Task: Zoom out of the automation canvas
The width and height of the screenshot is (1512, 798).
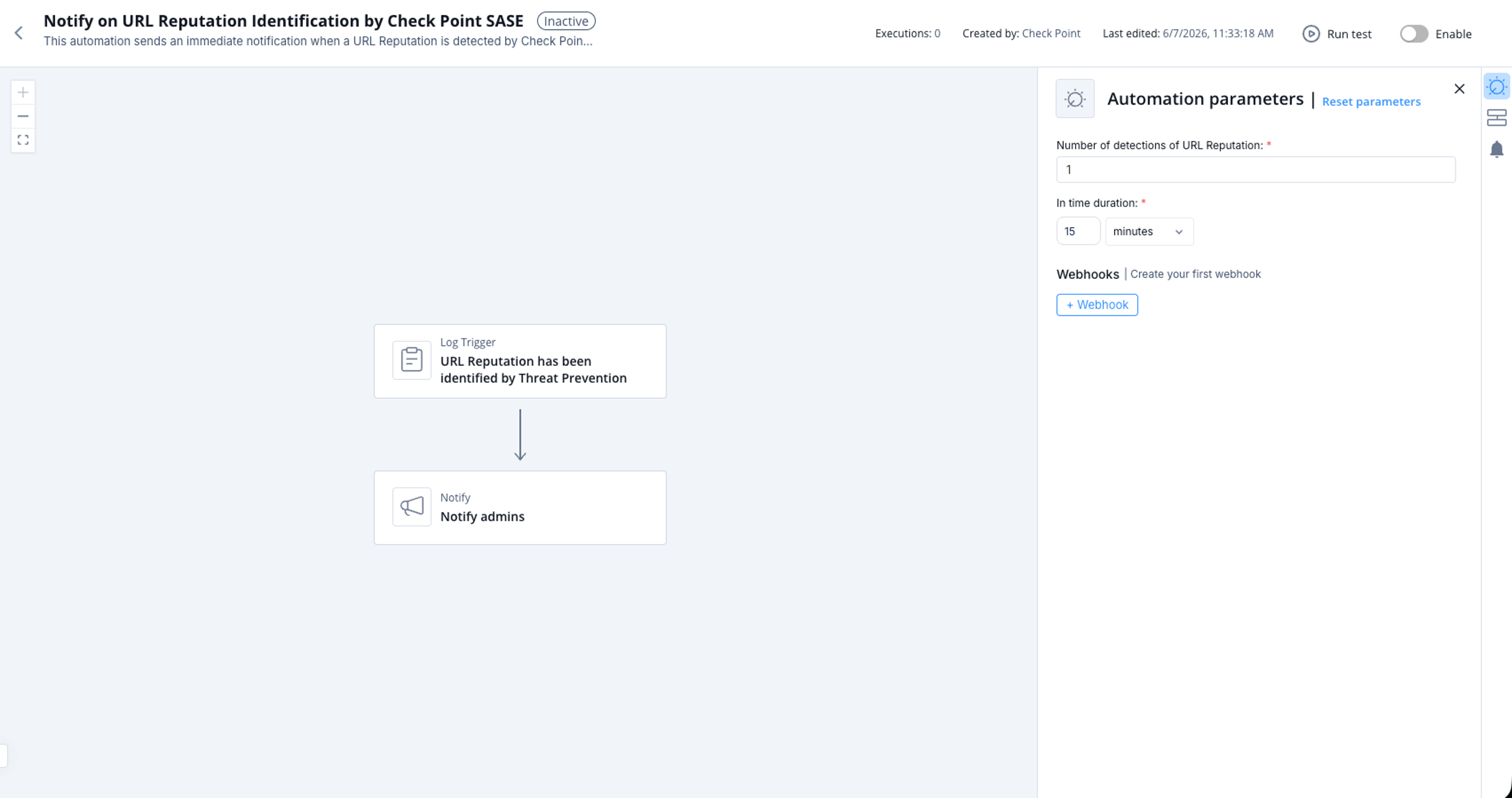Action: point(23,116)
